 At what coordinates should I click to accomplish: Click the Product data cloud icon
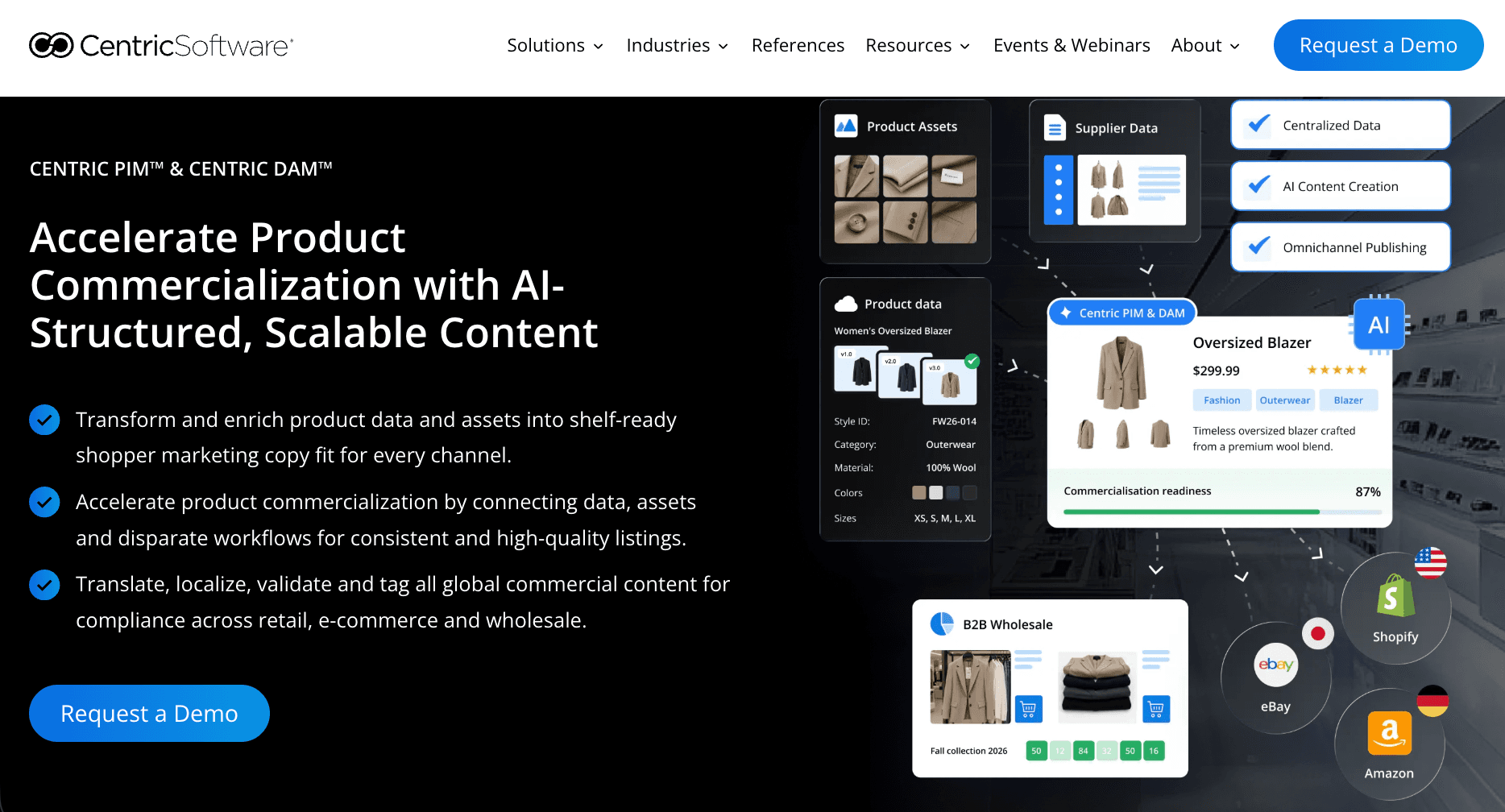[x=846, y=304]
